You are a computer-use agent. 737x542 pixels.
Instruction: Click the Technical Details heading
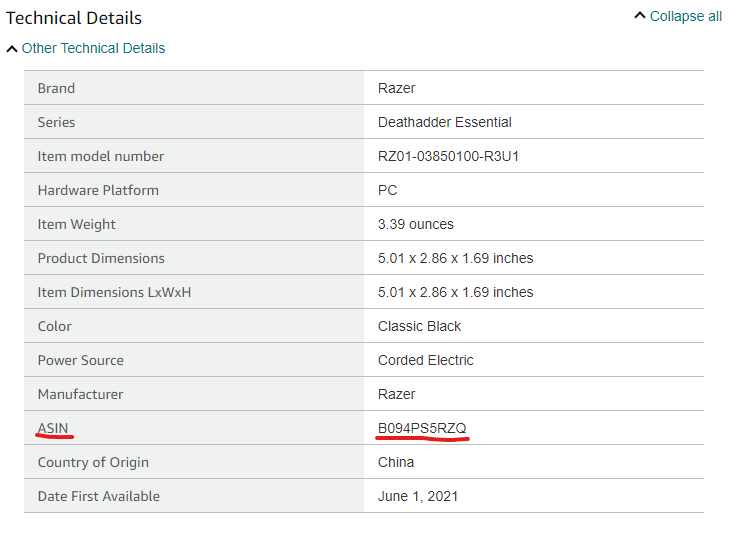pos(73,18)
